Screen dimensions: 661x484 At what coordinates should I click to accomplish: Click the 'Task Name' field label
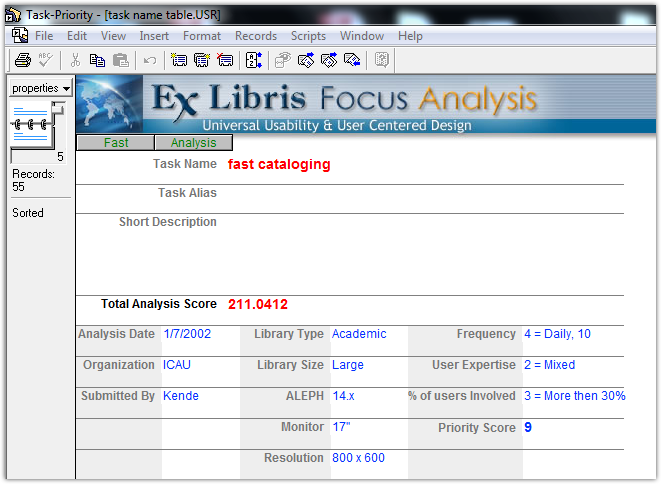click(185, 164)
